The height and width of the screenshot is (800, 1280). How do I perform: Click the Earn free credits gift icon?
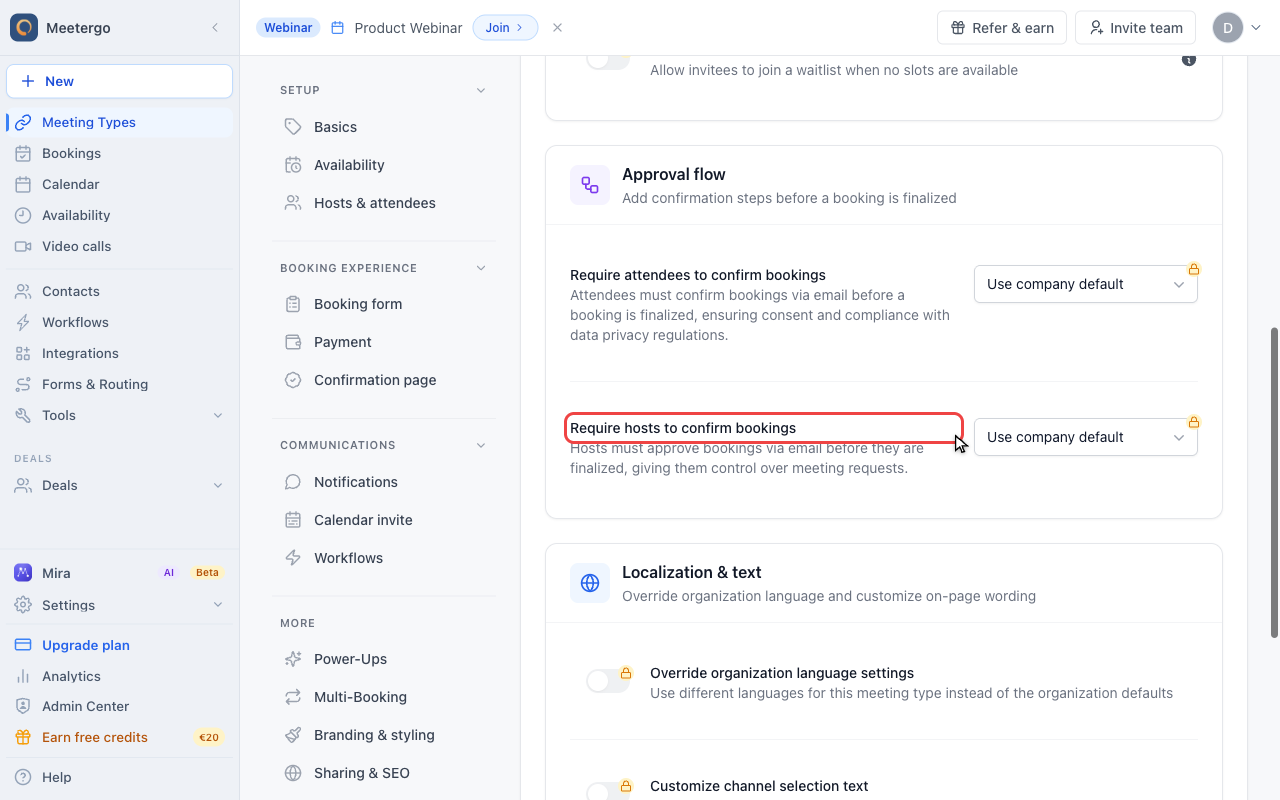coord(23,737)
